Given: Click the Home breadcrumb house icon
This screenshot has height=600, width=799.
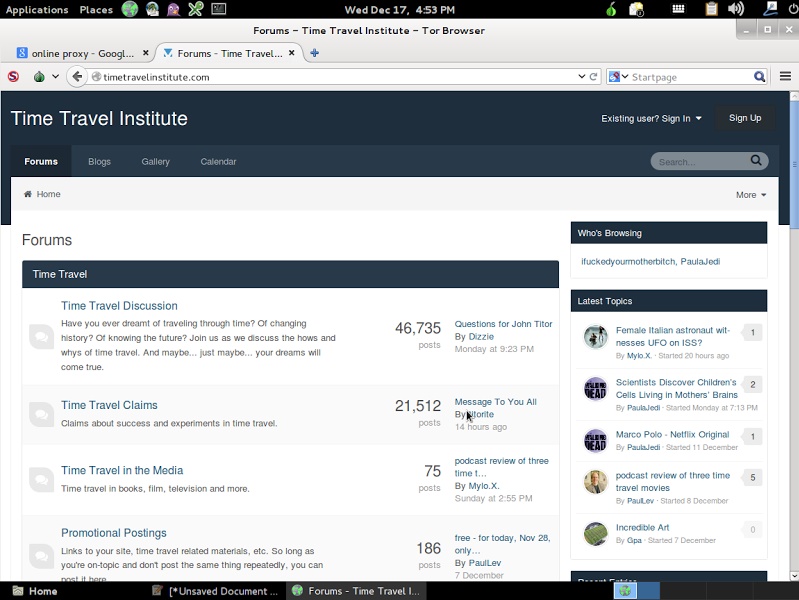Looking at the screenshot, I should 28,194.
